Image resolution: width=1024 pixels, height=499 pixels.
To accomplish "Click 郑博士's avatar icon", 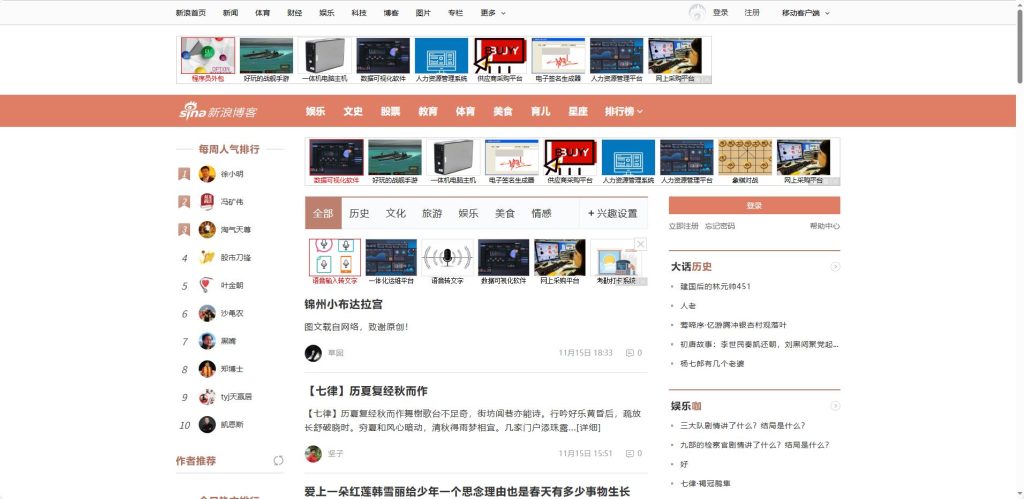I will coord(207,369).
